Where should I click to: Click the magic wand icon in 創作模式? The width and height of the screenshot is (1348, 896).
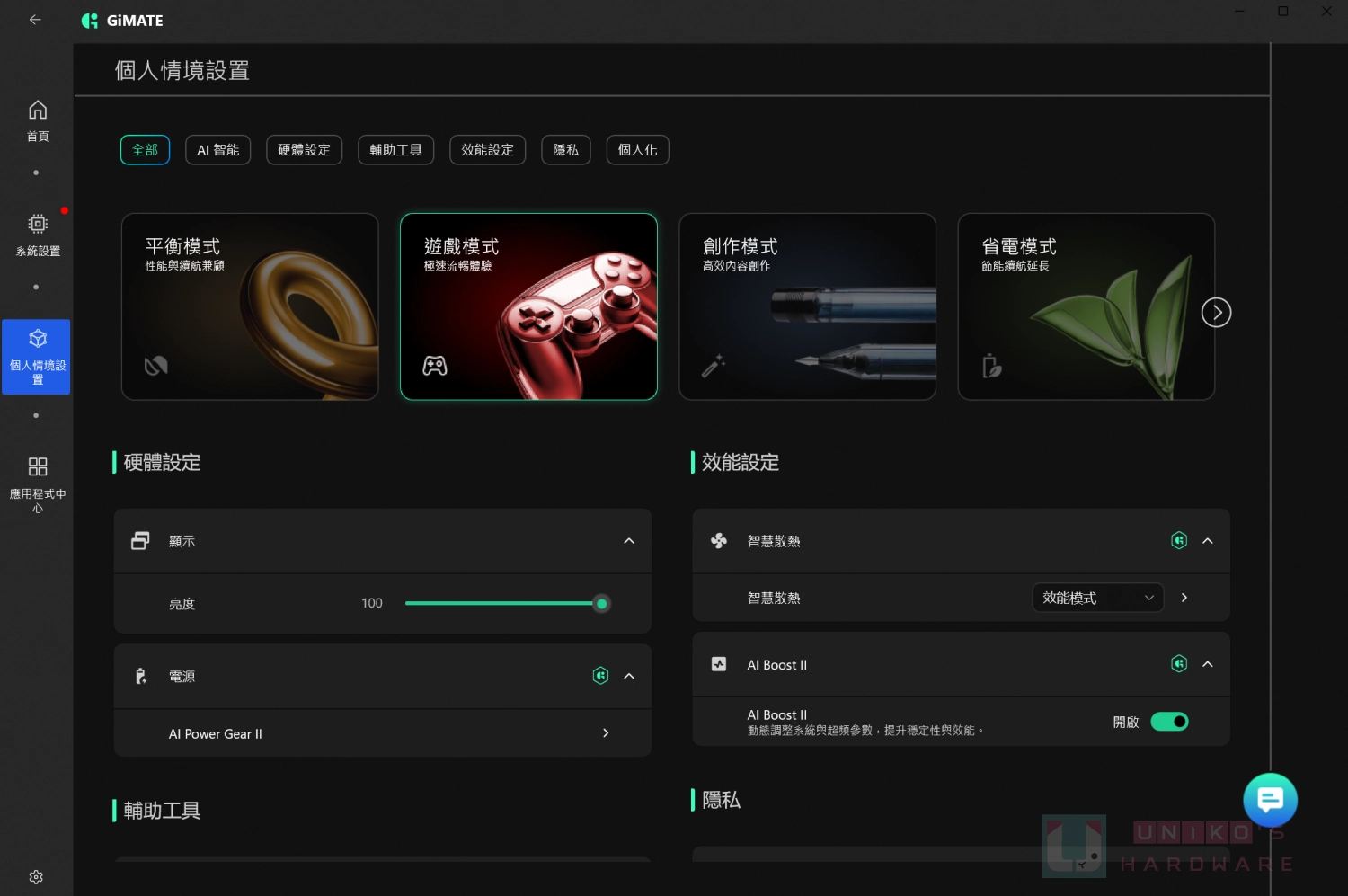(x=714, y=366)
